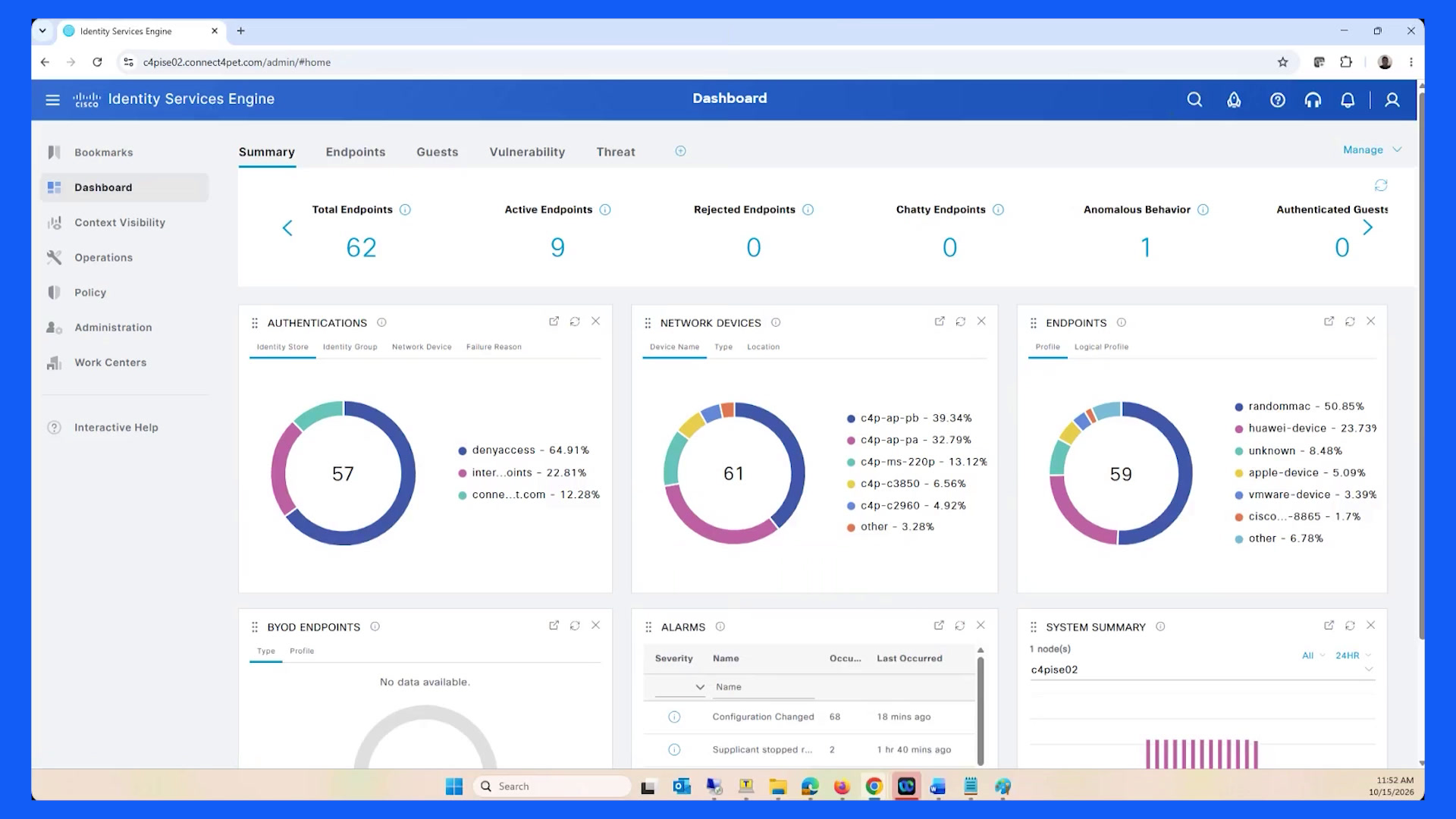Refresh the summary metrics panel
This screenshot has width=1456, height=819.
(x=1381, y=185)
